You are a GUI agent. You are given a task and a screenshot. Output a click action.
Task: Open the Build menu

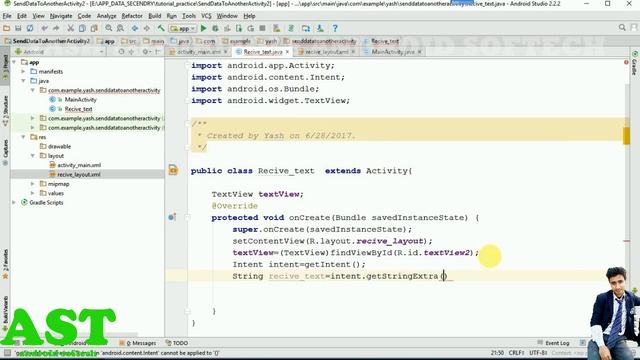pos(155,16)
